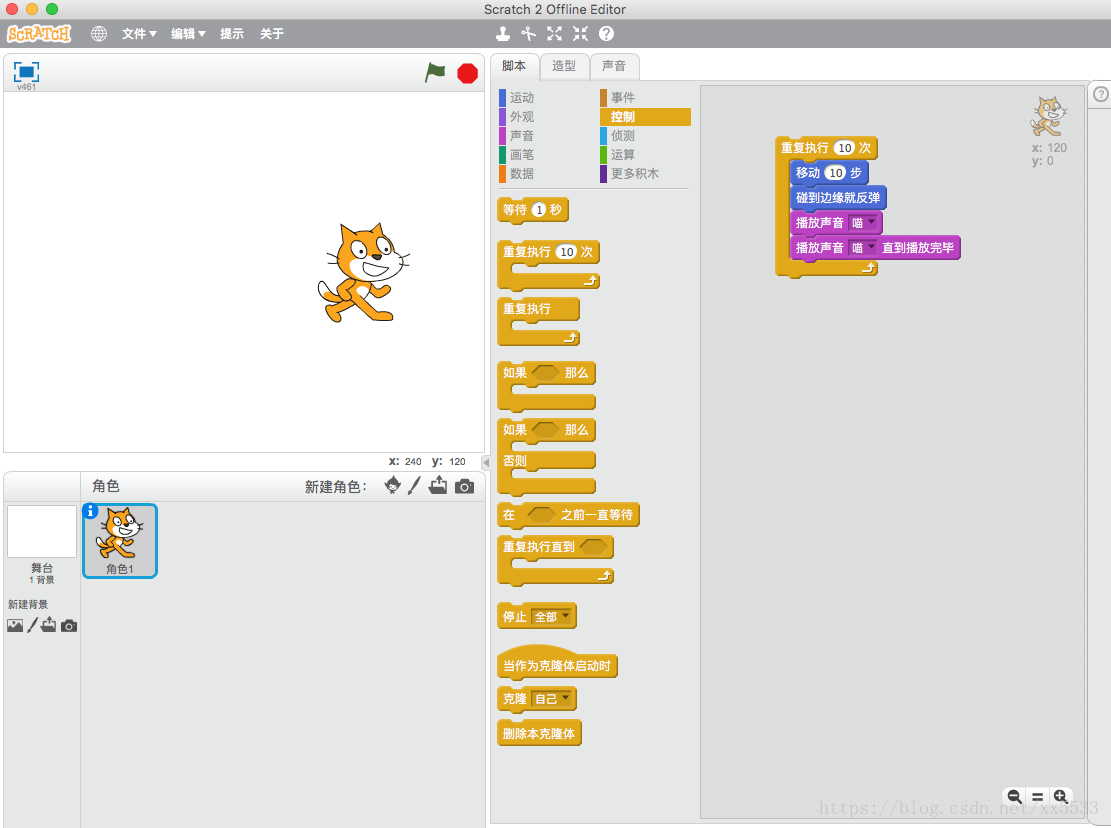
Task: Select the 侦测 block category
Action: click(645, 136)
